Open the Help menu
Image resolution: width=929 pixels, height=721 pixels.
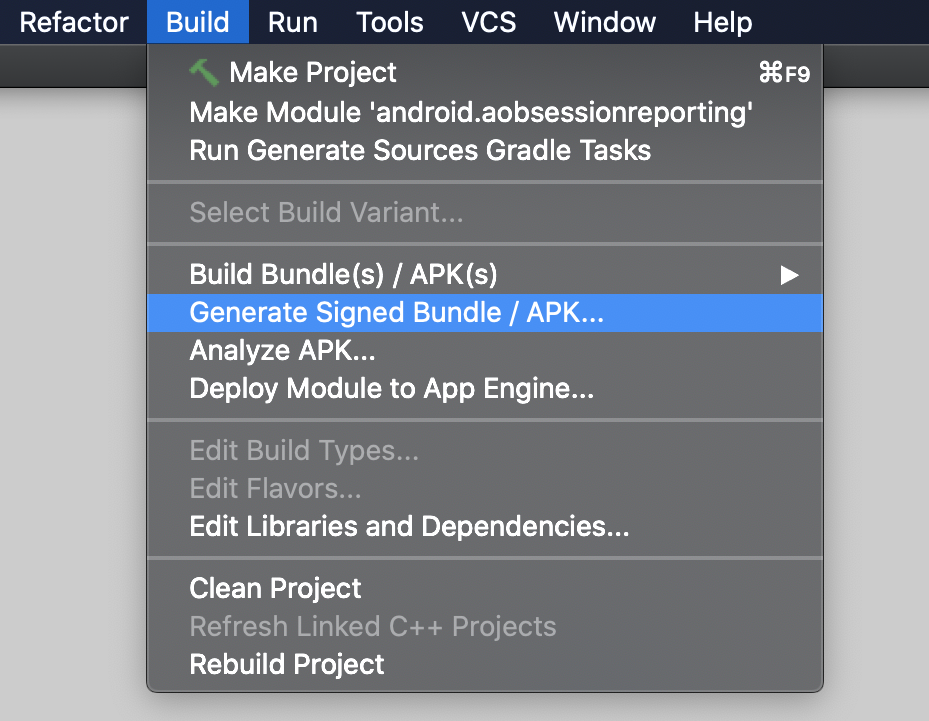tap(722, 23)
